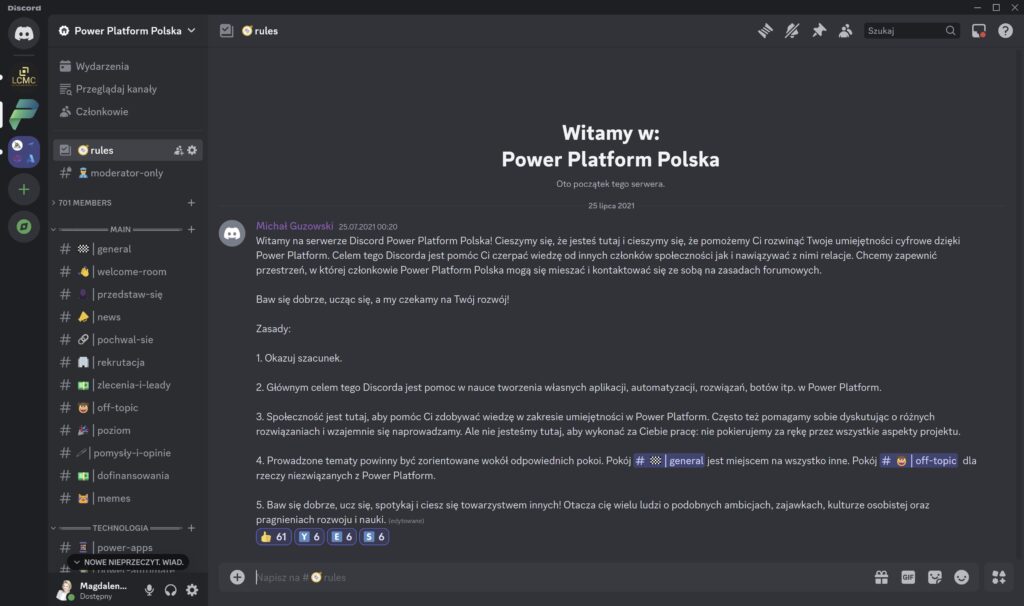
Task: Toggle thumbs up reaction 61
Action: click(x=274, y=537)
